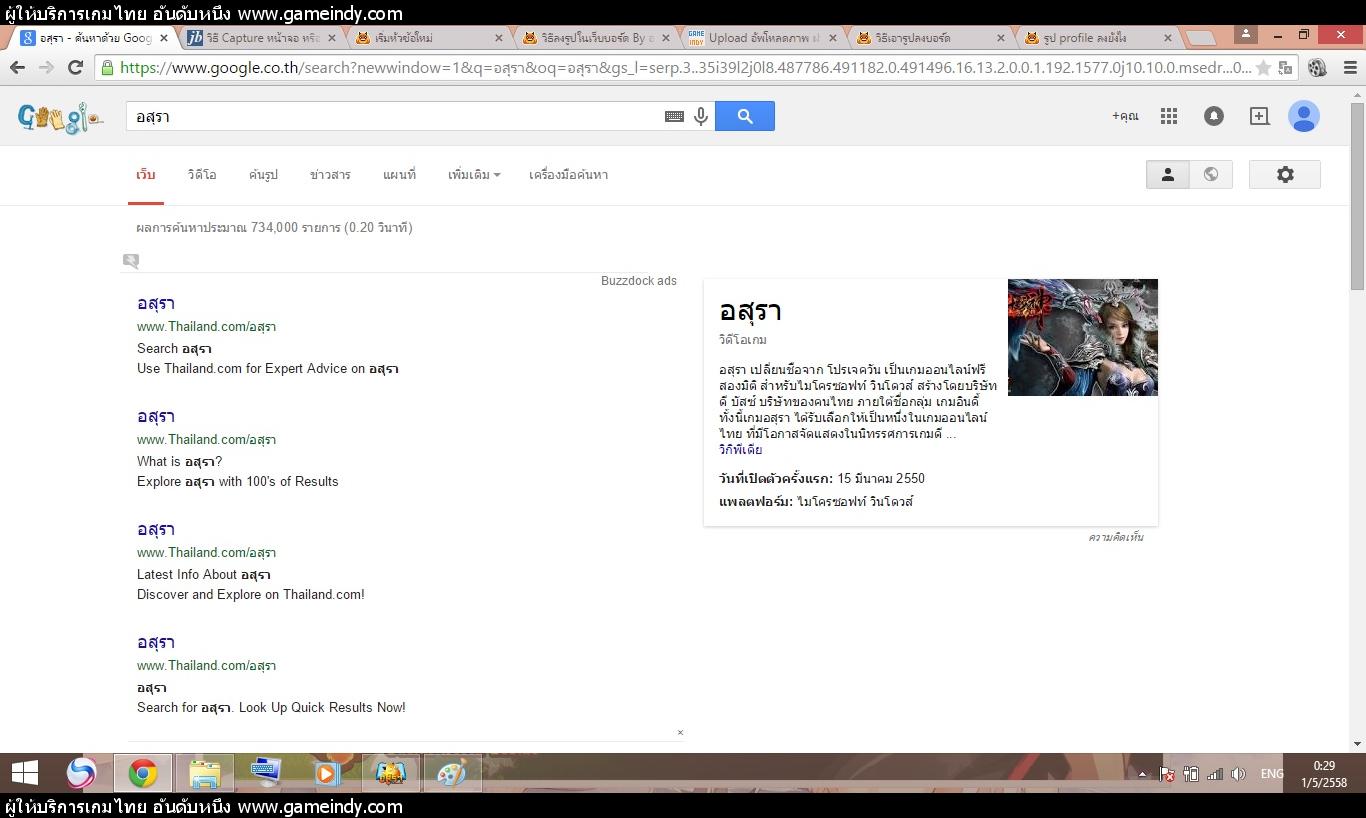The image size is (1366, 818).
Task: Open the วิกิพีเดีย link in knowledge panel
Action: [740, 450]
